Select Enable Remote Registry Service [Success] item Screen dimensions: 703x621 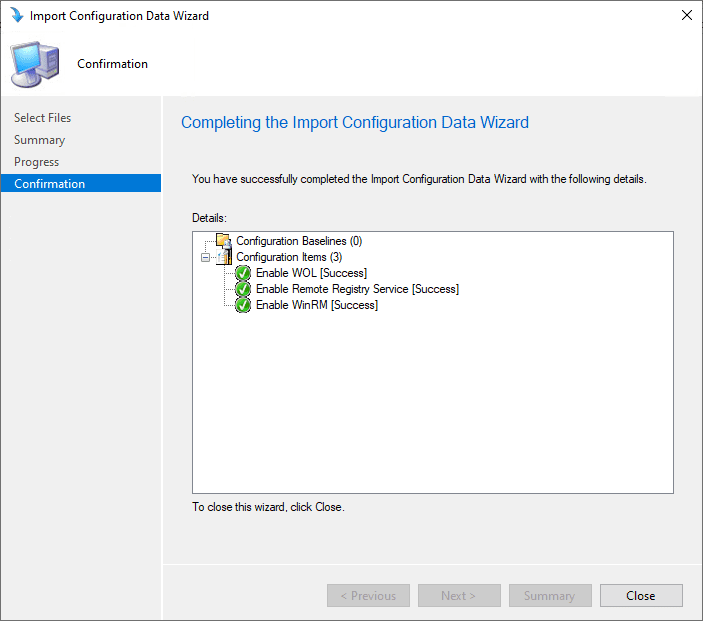pos(357,289)
